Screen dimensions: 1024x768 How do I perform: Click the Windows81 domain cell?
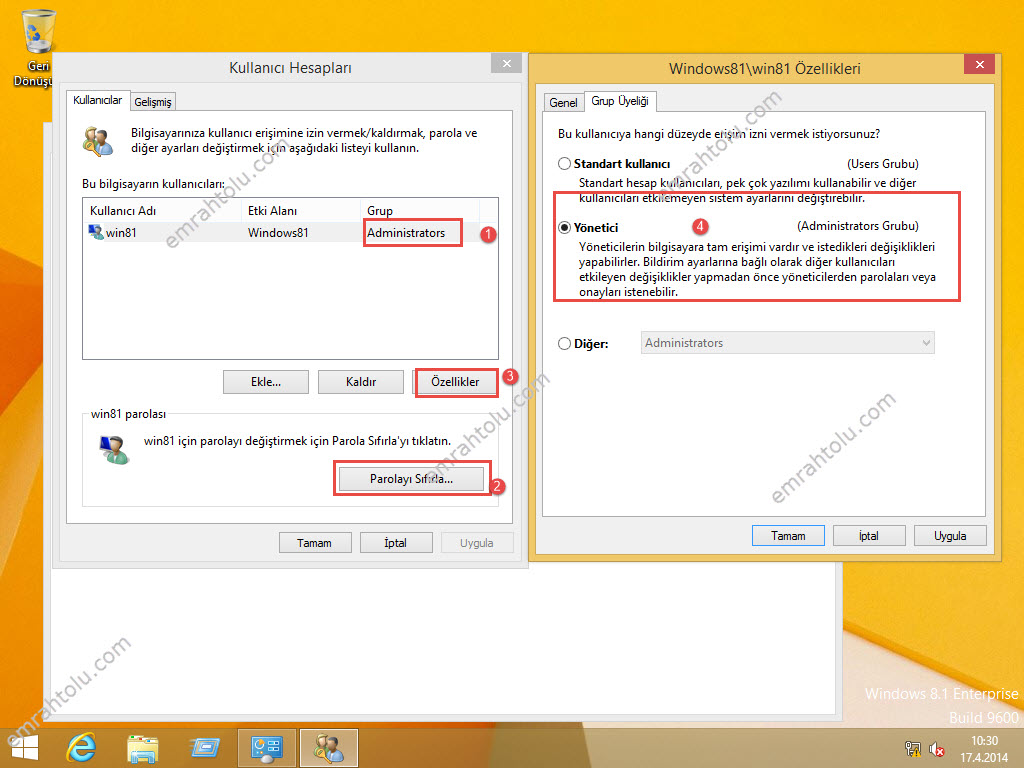pyautogui.click(x=278, y=232)
